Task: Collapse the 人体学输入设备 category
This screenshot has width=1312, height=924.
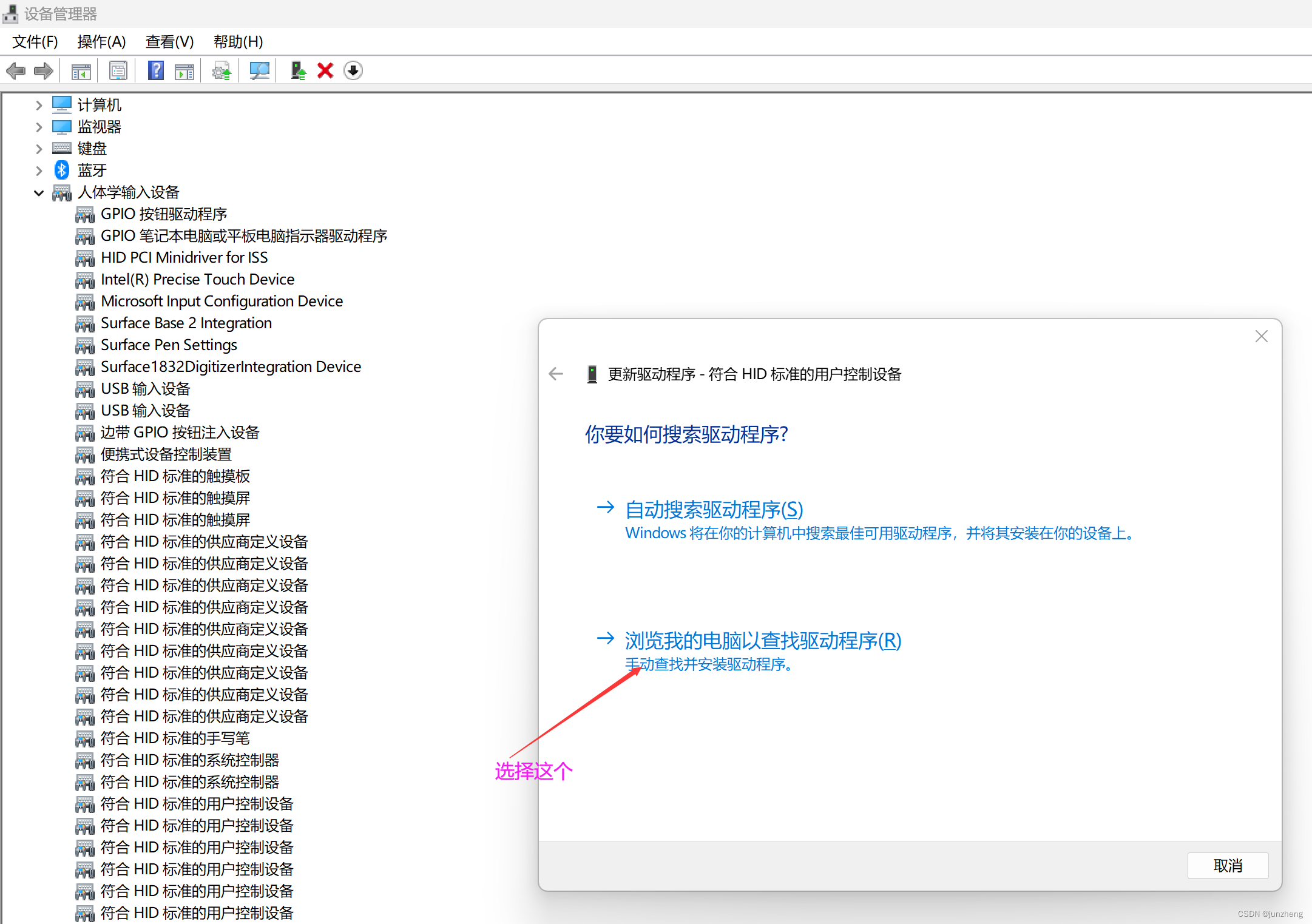Action: (39, 193)
